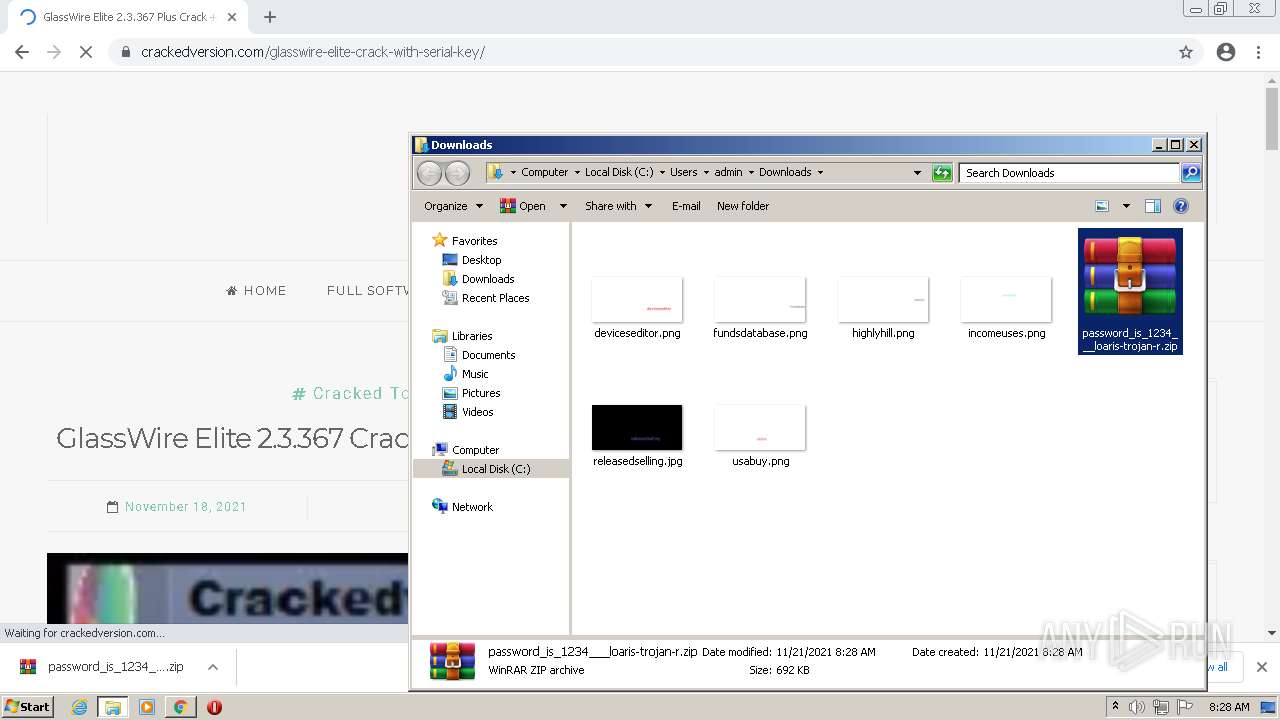1280x720 pixels.
Task: Click the E-mail toolbar button
Action: 686,206
